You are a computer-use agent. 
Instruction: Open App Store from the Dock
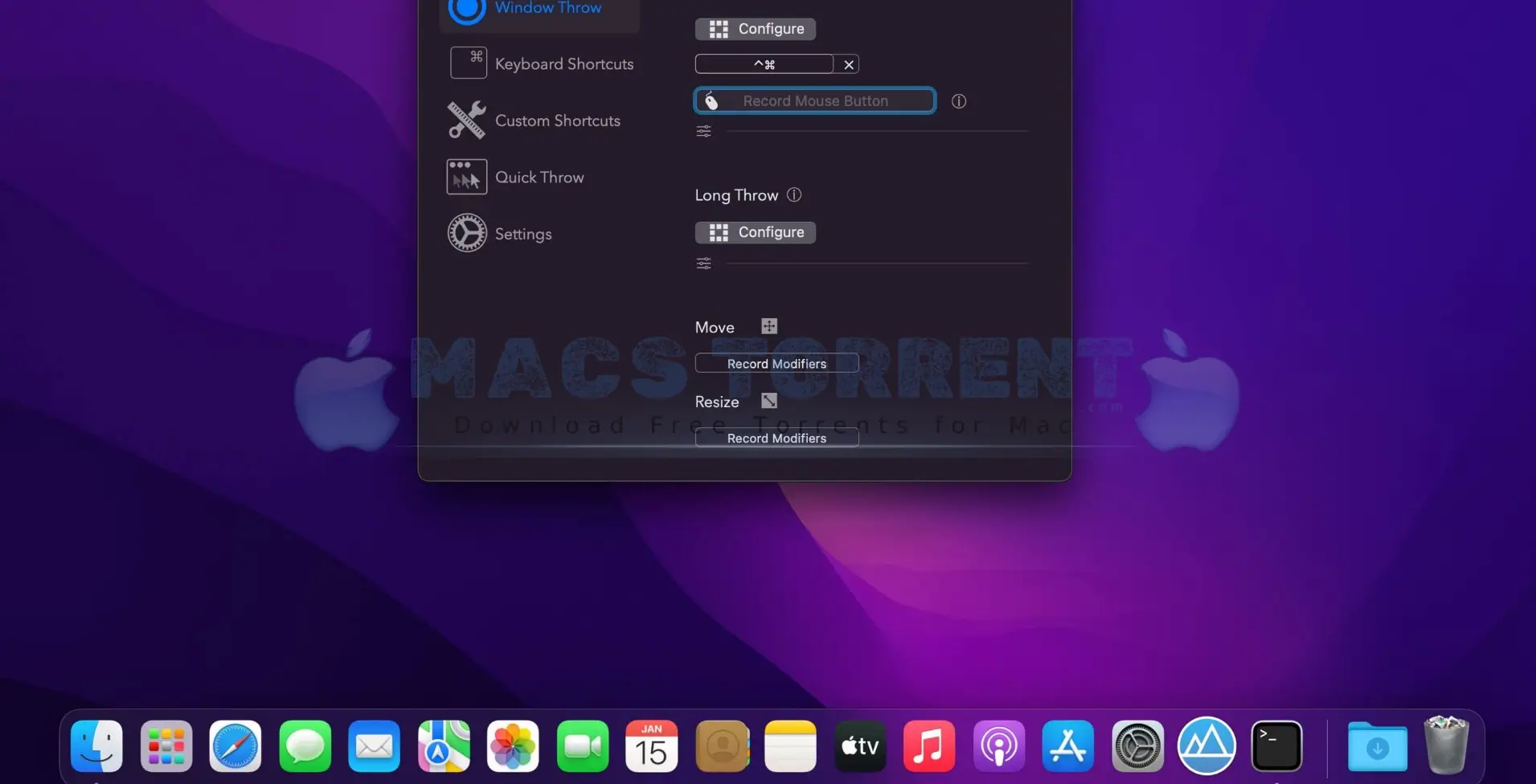pos(1068,746)
